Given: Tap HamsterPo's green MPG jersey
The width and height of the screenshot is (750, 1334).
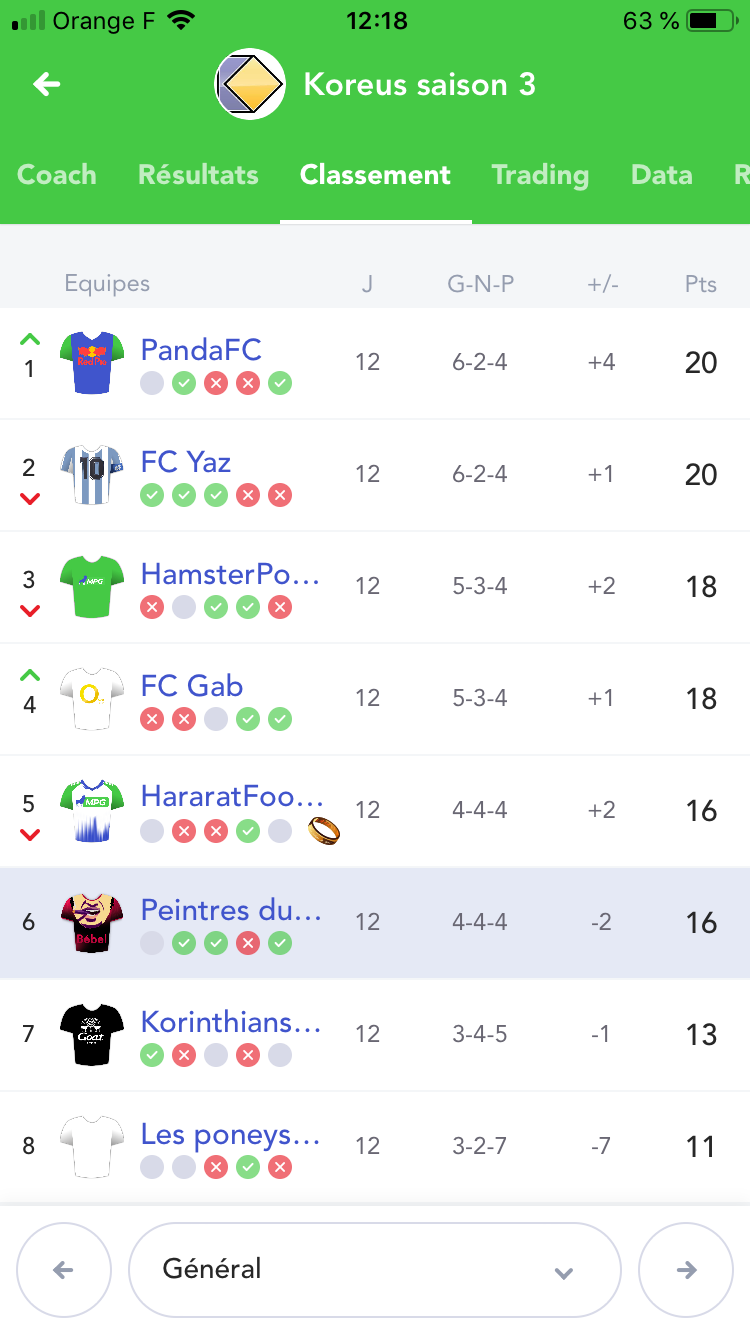Looking at the screenshot, I should tap(91, 586).
